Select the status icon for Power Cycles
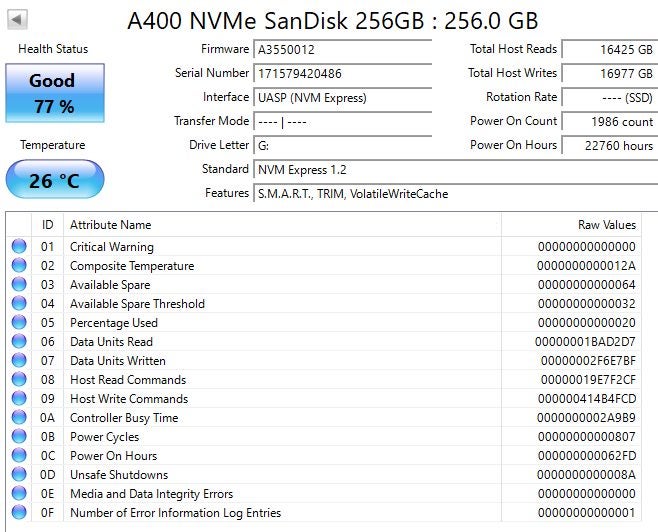Image resolution: width=658 pixels, height=532 pixels. click(x=19, y=436)
